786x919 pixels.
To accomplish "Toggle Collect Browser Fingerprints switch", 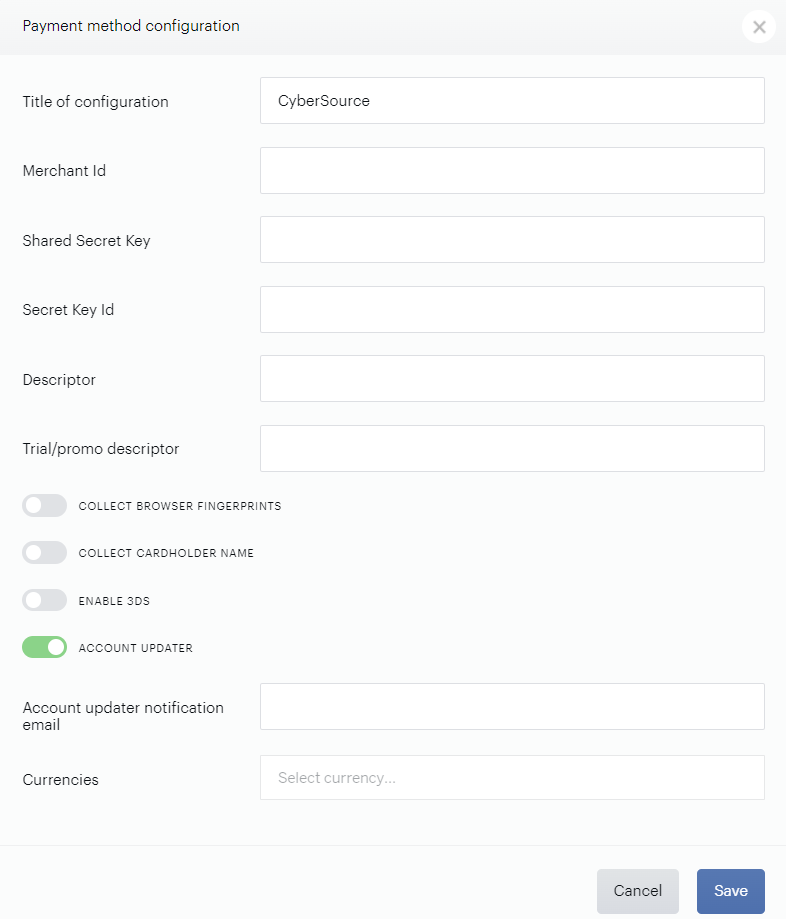I will click(x=45, y=506).
